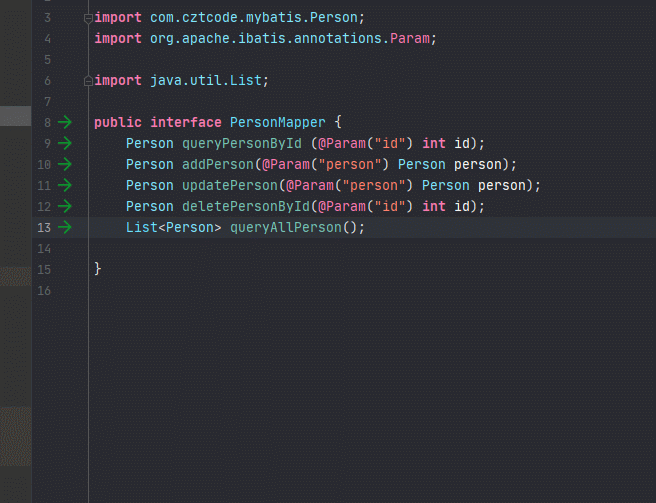Click the gutter arrow next to addPerson

65,164
